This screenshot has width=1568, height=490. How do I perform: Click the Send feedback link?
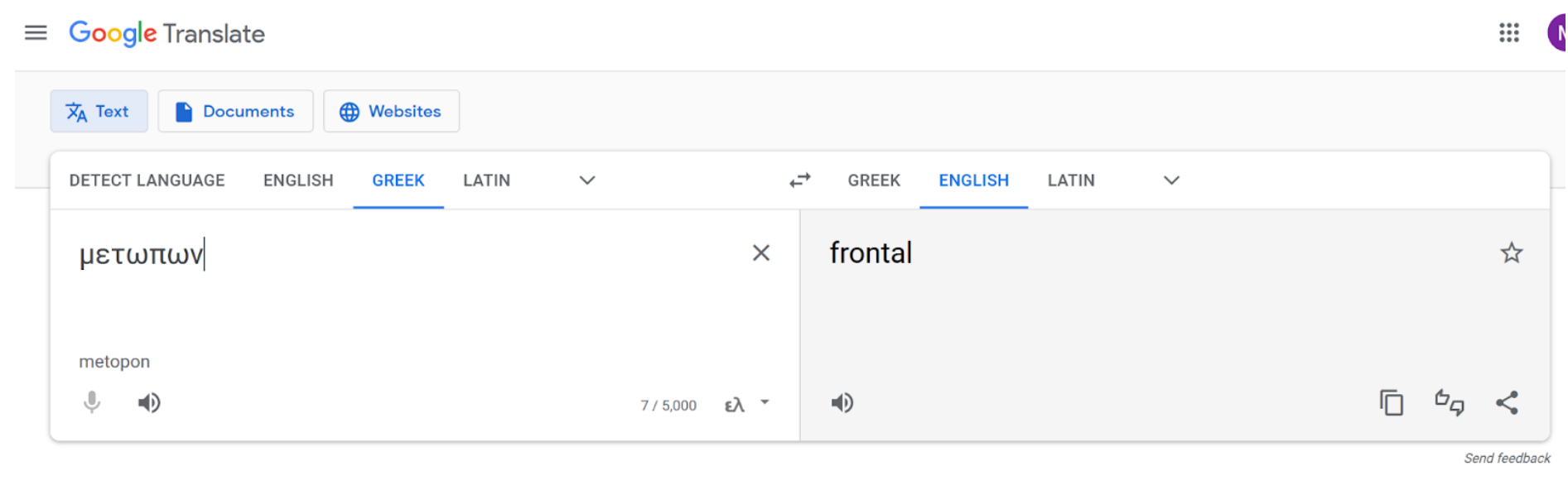[x=1506, y=459]
